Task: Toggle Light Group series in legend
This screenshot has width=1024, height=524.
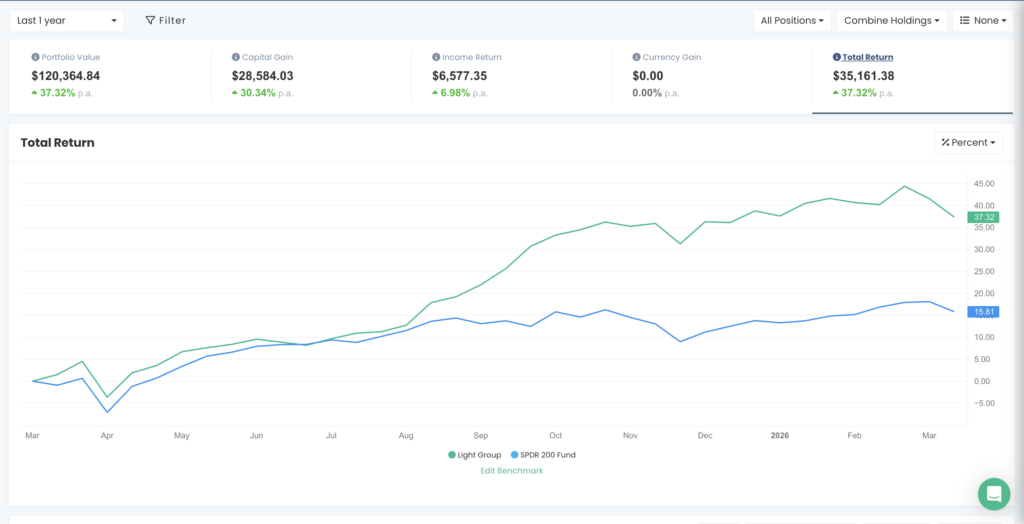Action: click(475, 455)
